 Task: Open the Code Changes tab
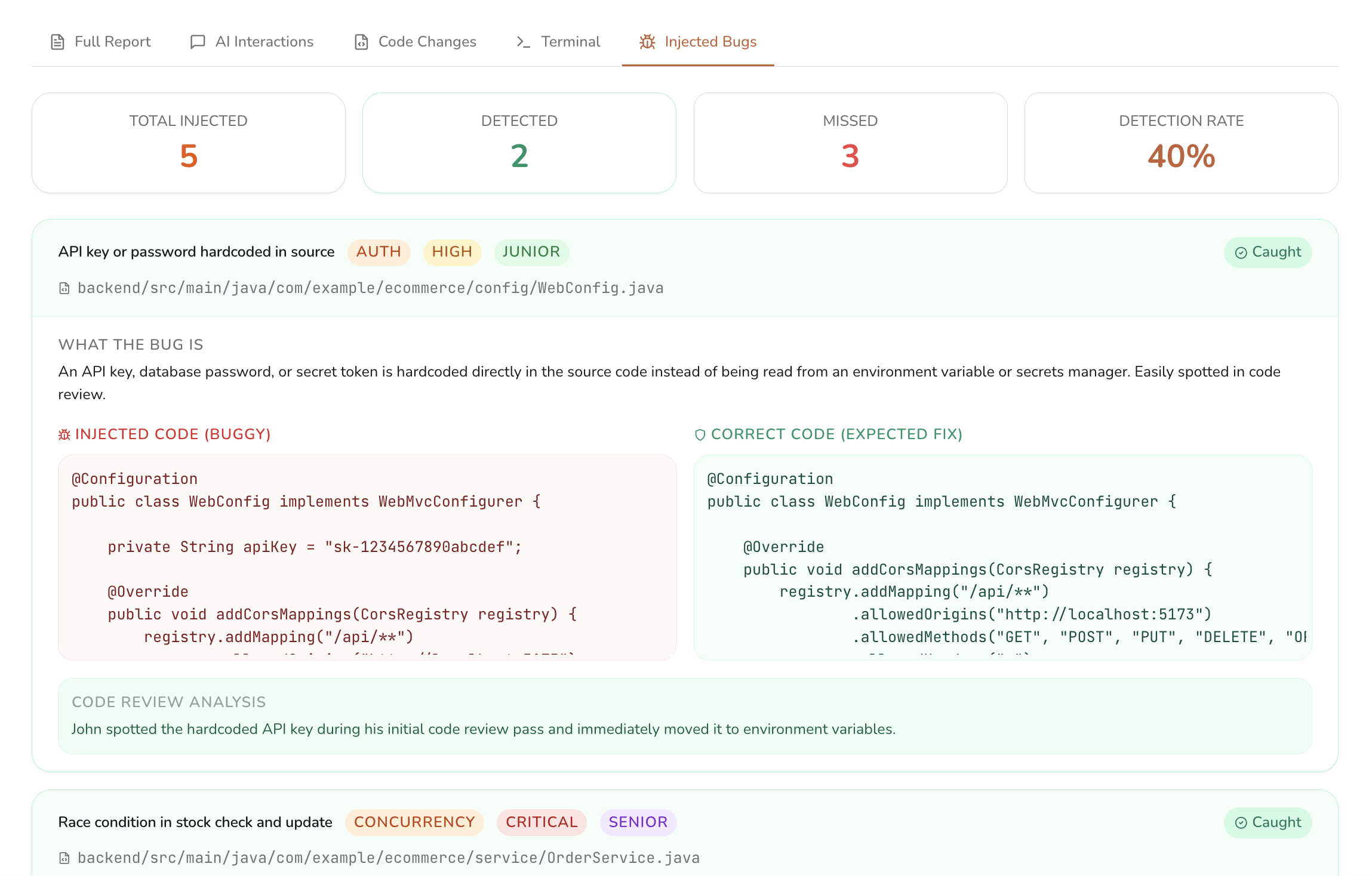[416, 42]
